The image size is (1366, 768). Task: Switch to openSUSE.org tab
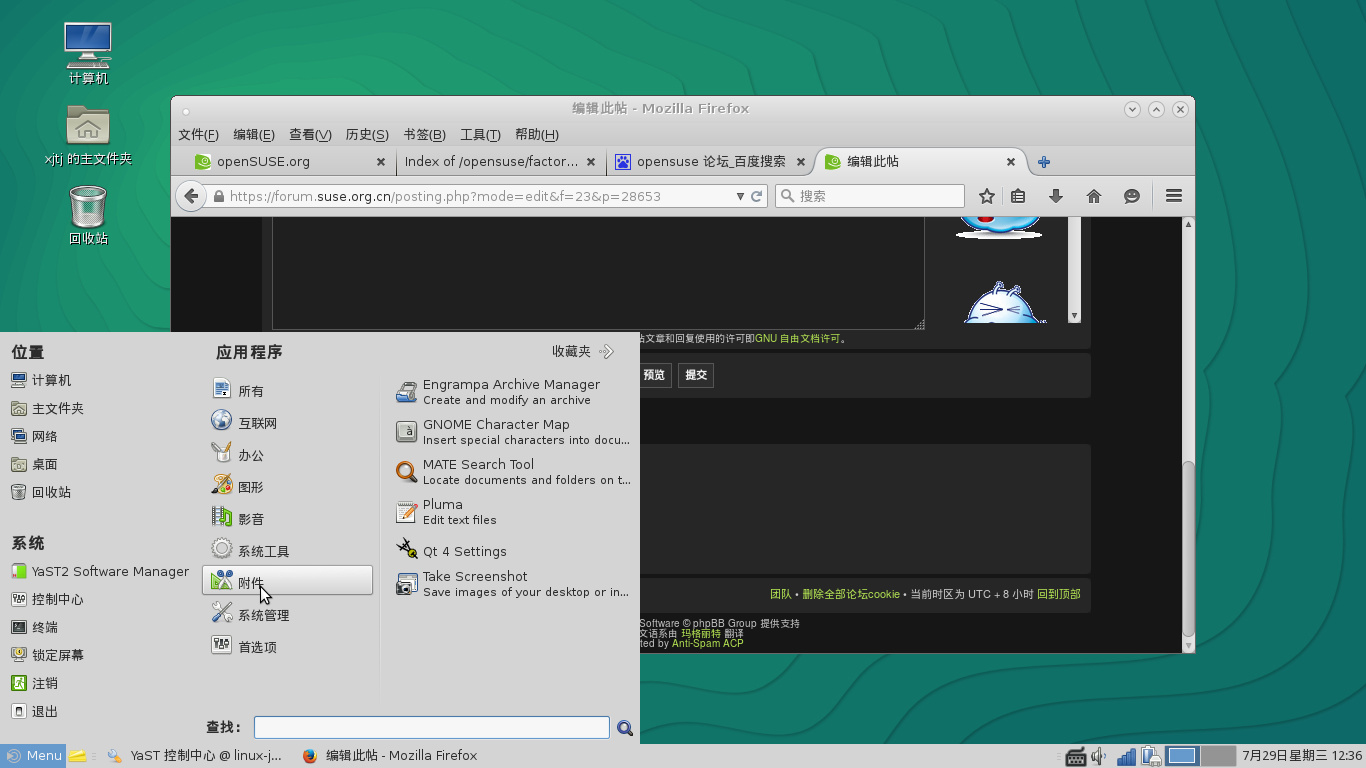291,161
